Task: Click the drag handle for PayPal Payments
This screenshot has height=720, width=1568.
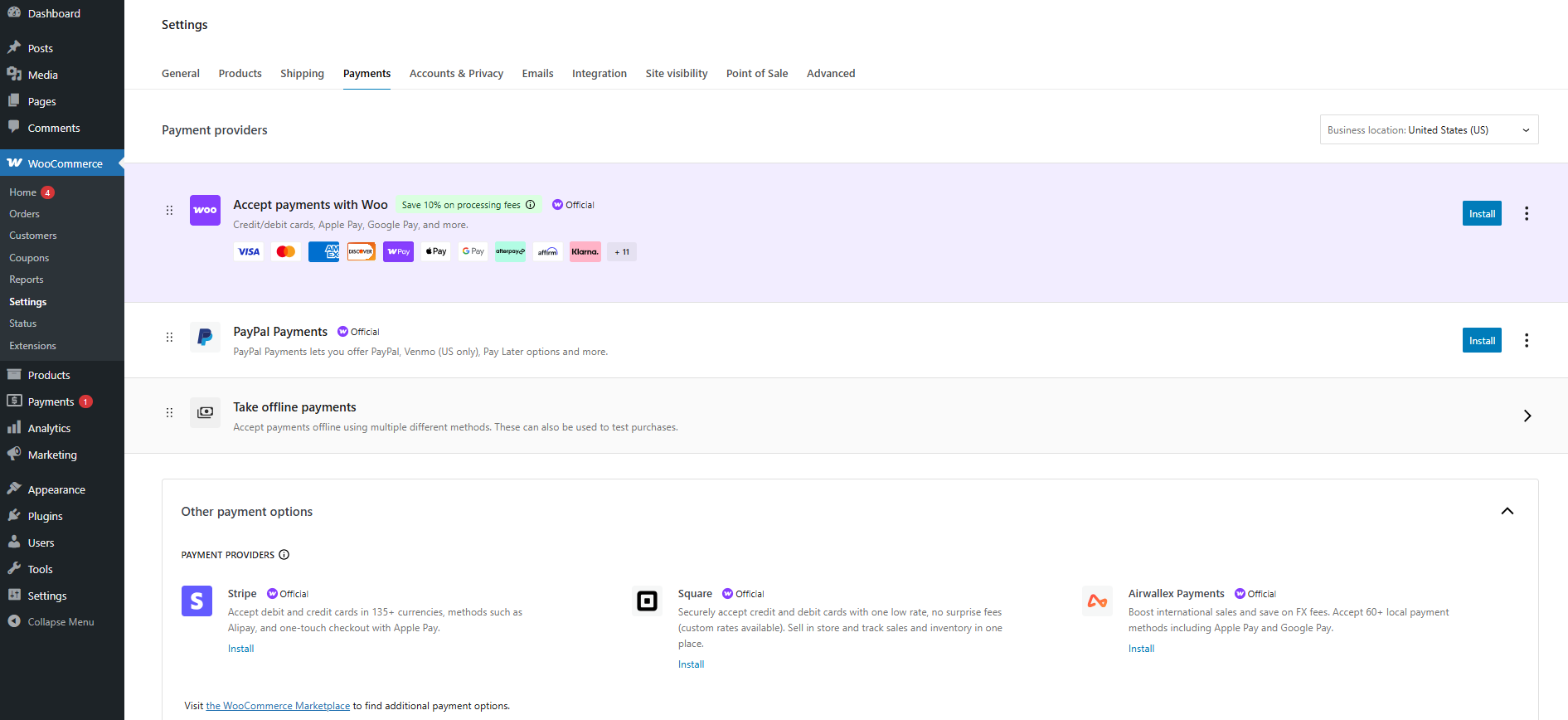Action: pyautogui.click(x=169, y=338)
